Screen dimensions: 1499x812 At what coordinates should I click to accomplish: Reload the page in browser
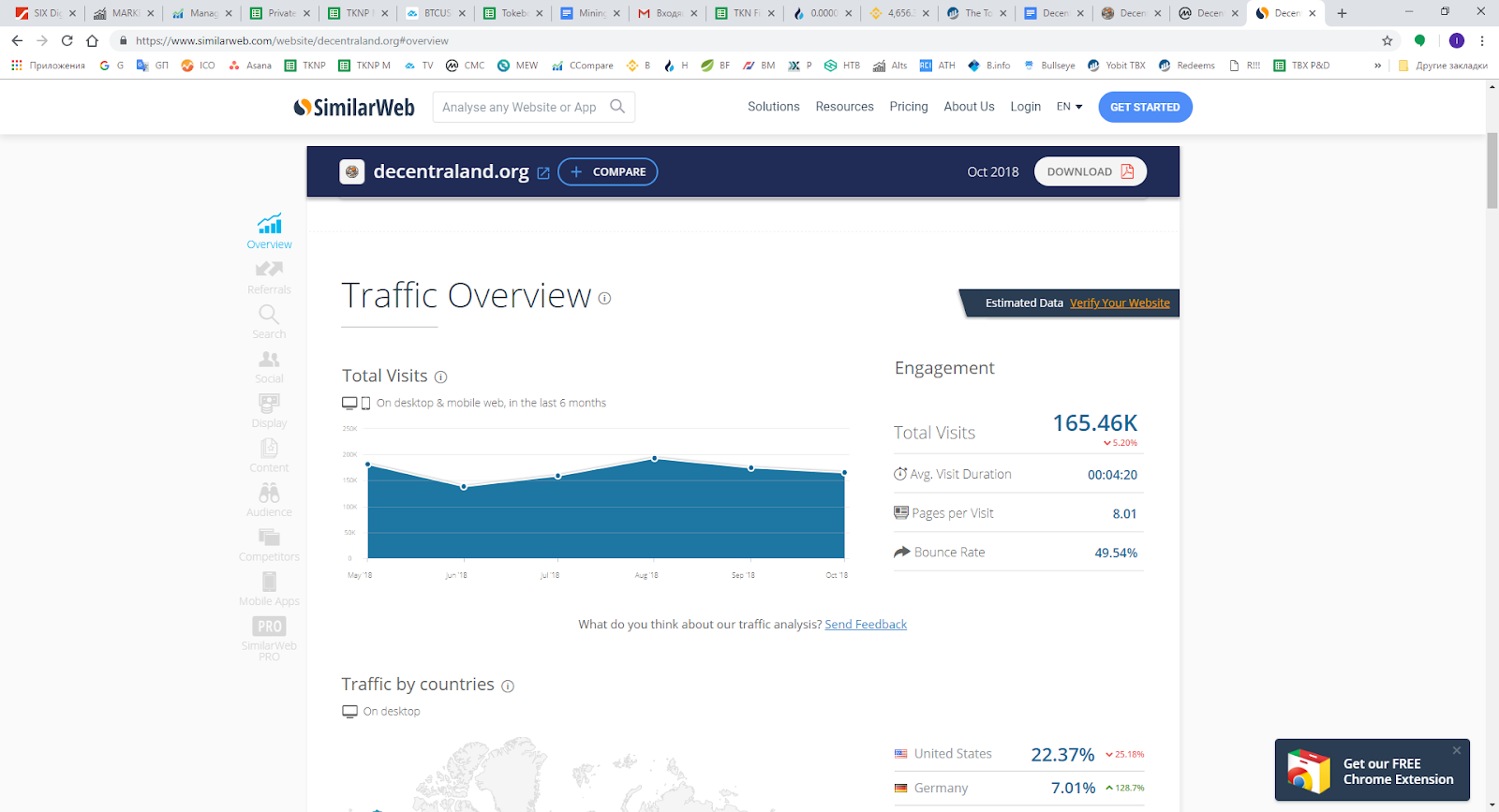(67, 40)
